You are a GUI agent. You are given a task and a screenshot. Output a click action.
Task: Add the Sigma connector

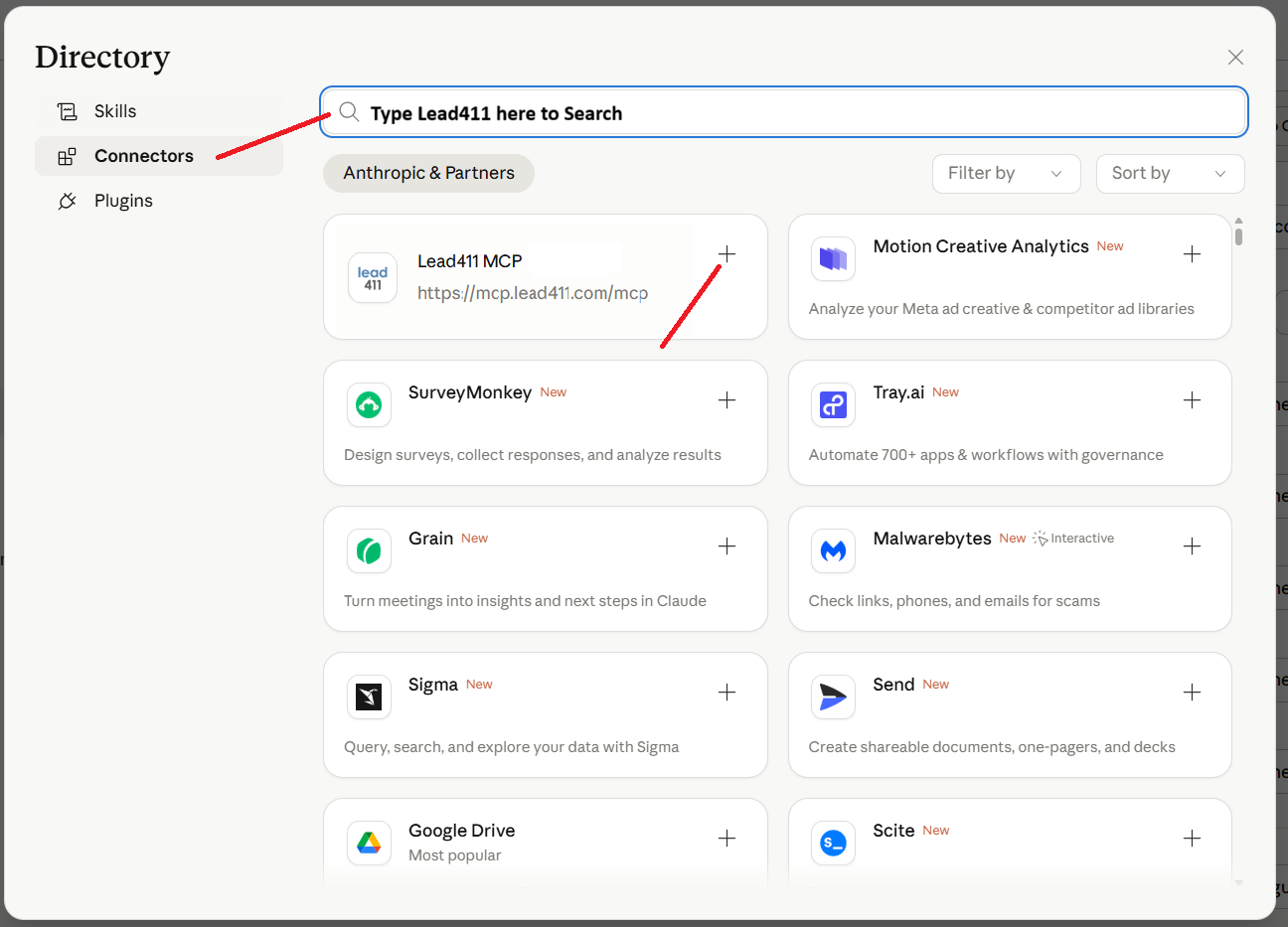(726, 693)
